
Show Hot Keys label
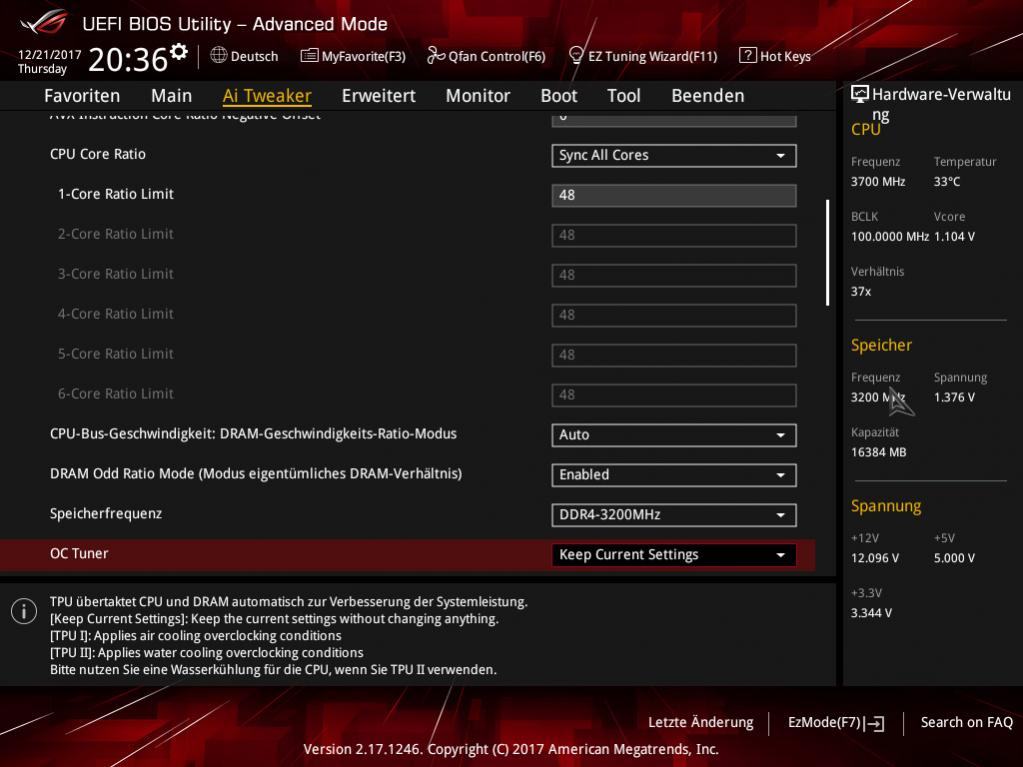786,57
